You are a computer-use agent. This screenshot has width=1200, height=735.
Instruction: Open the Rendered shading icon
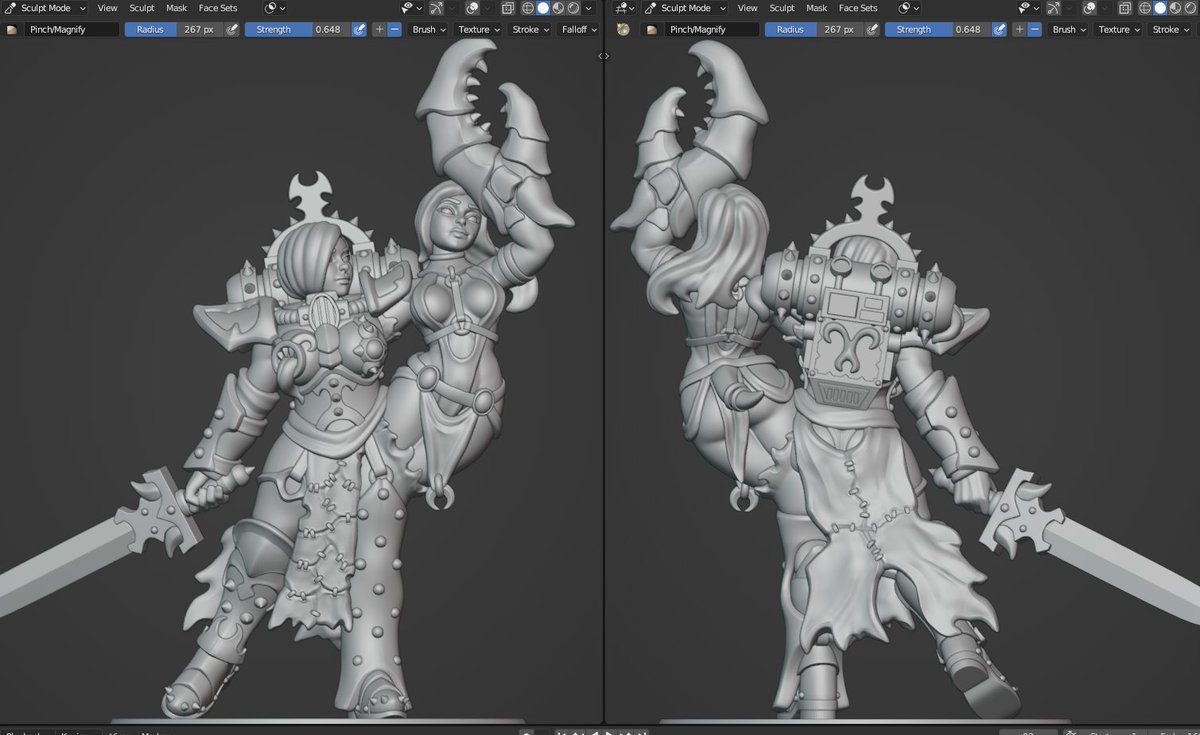pyautogui.click(x=571, y=8)
